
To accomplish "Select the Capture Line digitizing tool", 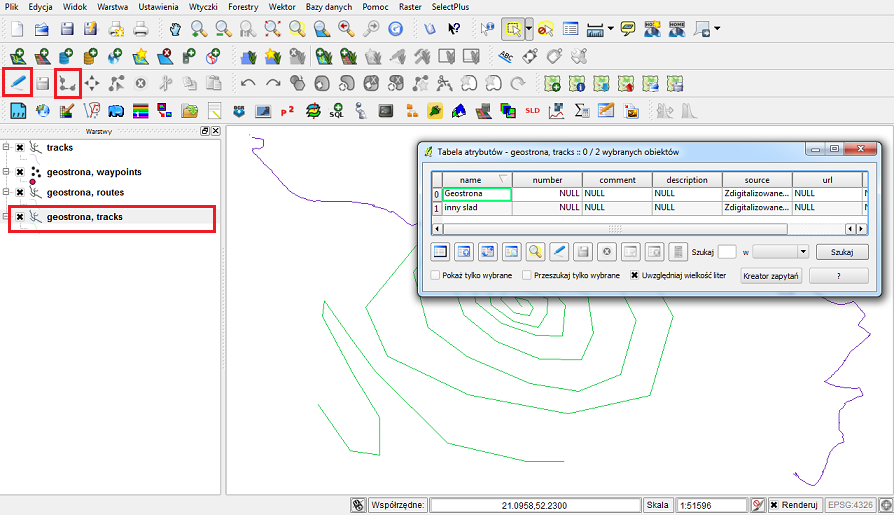I will tap(68, 84).
